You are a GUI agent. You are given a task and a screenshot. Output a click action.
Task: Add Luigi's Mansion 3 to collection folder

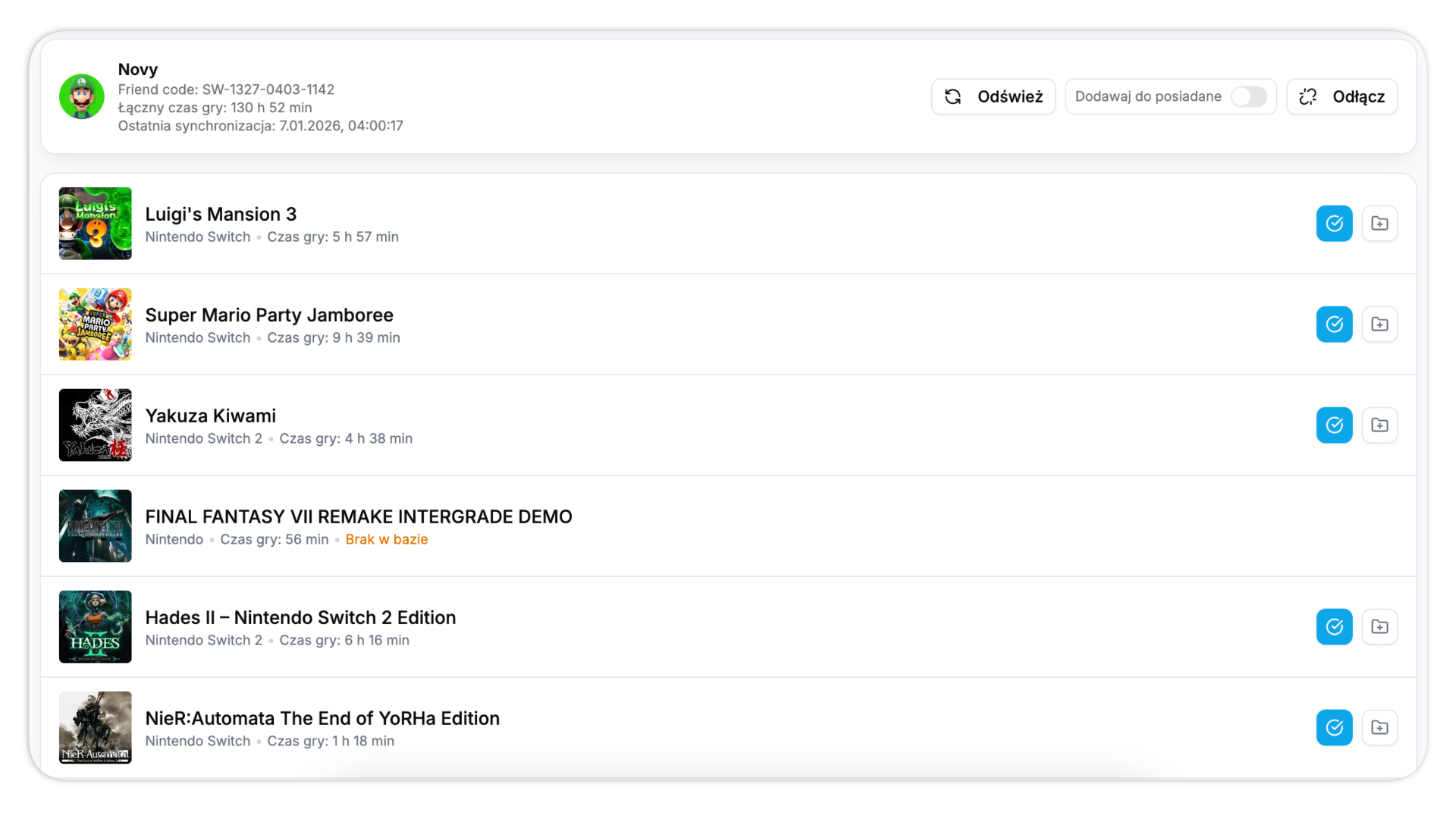(1379, 224)
